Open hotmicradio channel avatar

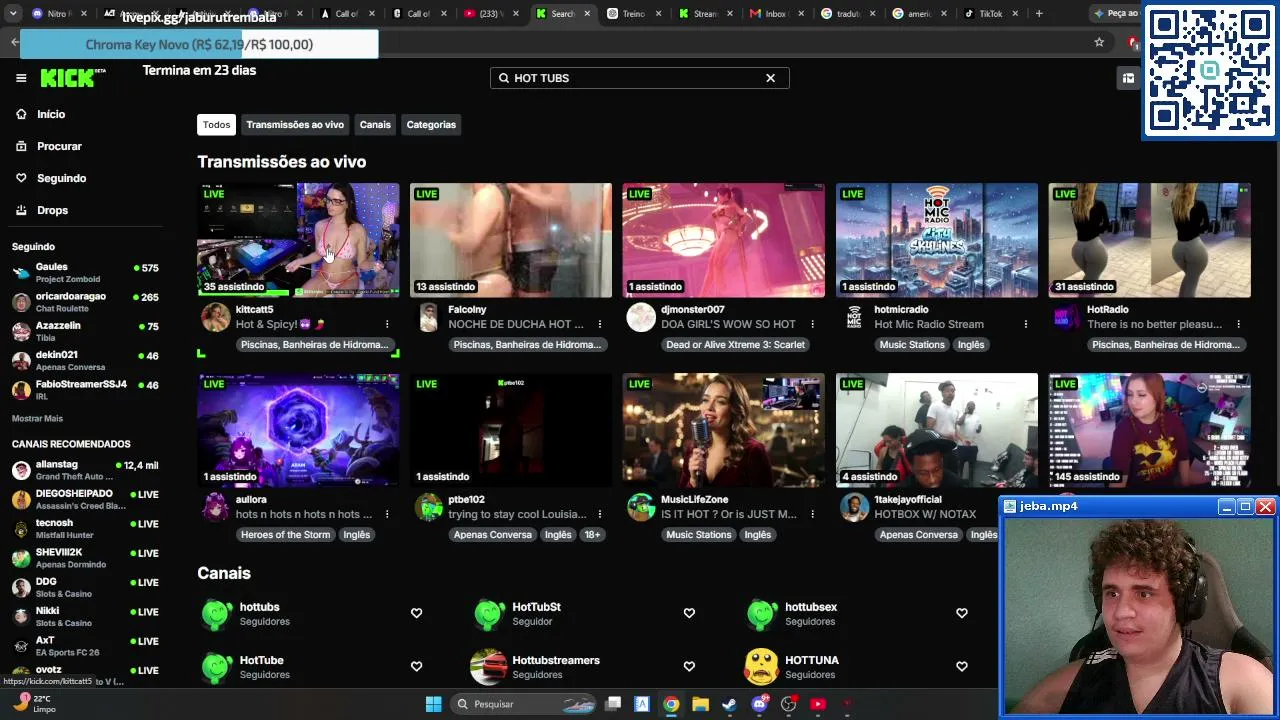(854, 318)
